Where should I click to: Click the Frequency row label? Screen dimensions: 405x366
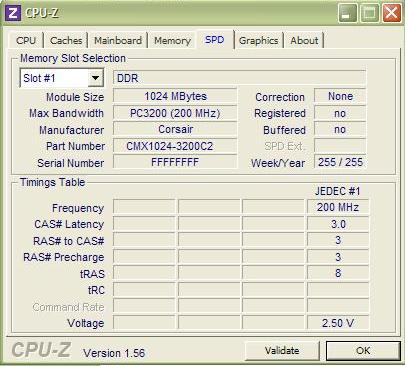coord(78,208)
